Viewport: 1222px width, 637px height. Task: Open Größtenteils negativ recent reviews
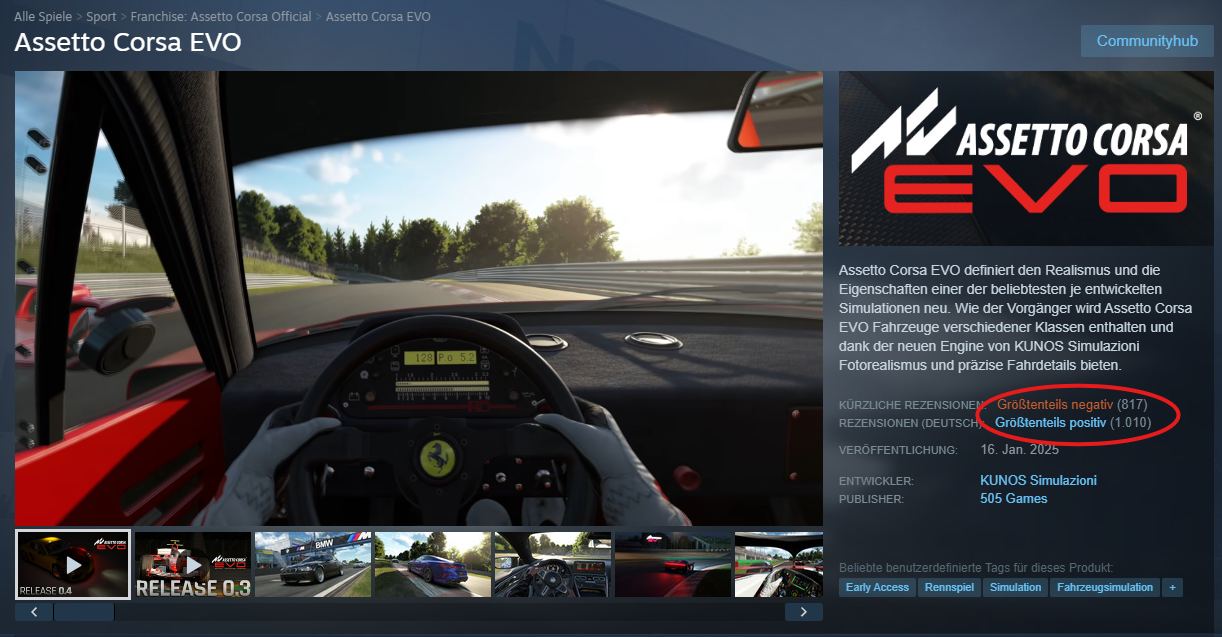click(1055, 405)
